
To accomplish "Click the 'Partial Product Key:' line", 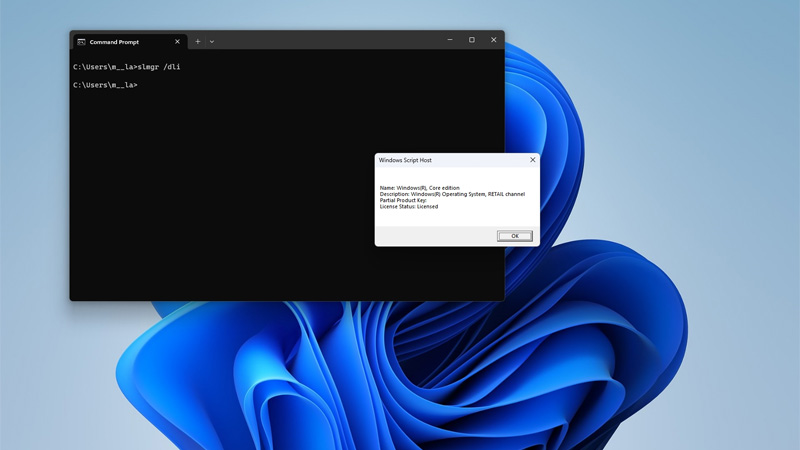I will pyautogui.click(x=403, y=200).
